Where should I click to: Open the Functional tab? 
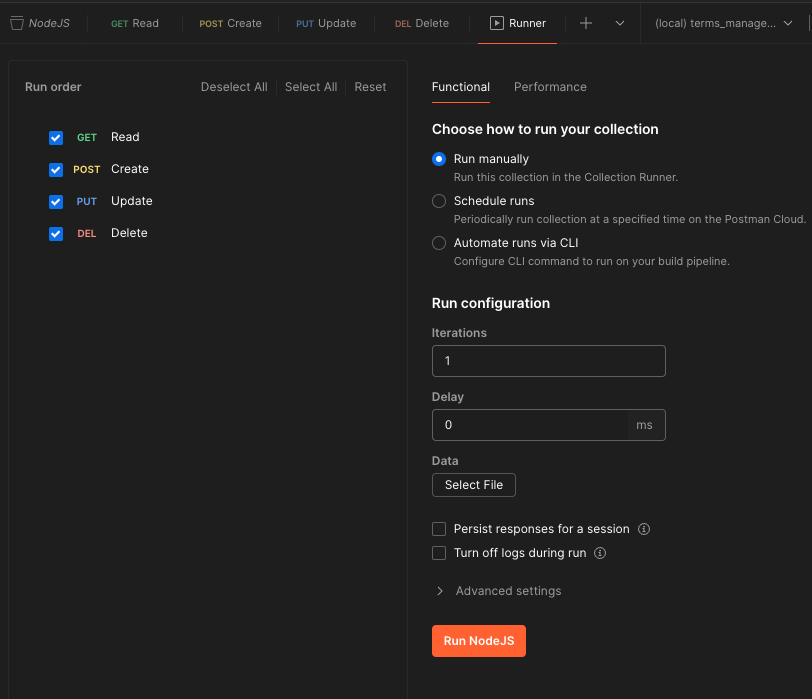[461, 87]
